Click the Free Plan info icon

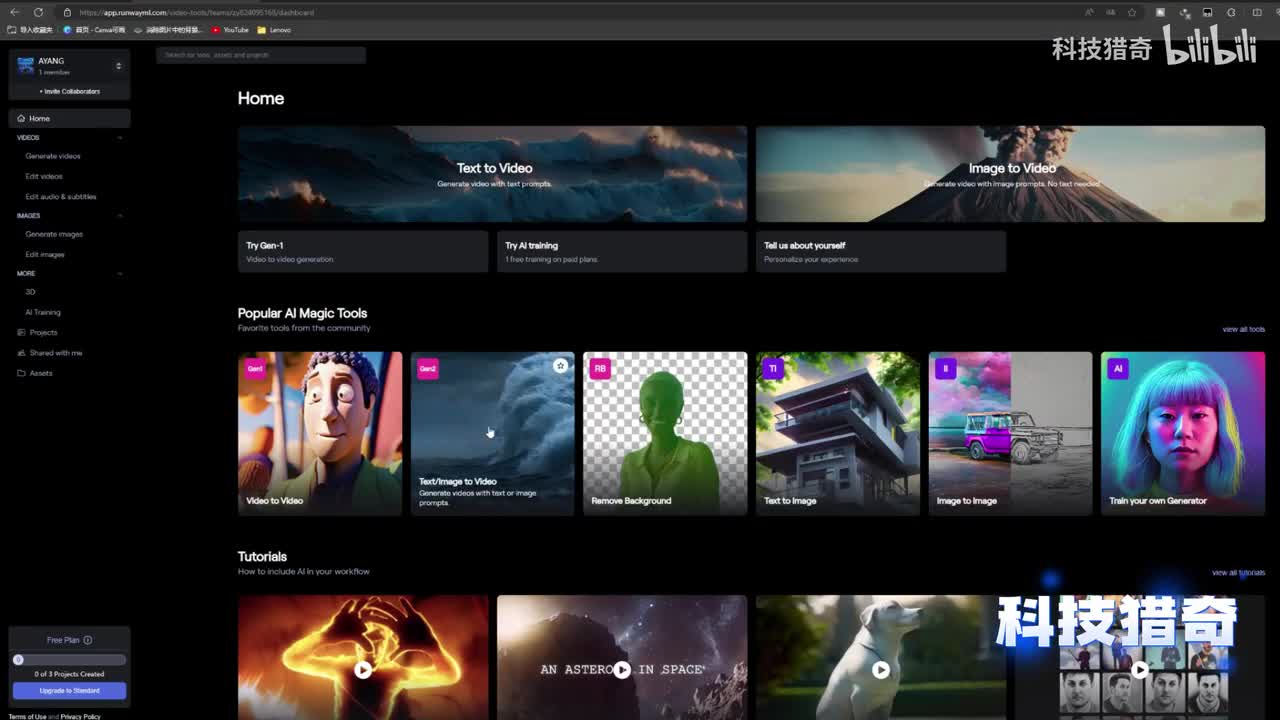point(88,640)
